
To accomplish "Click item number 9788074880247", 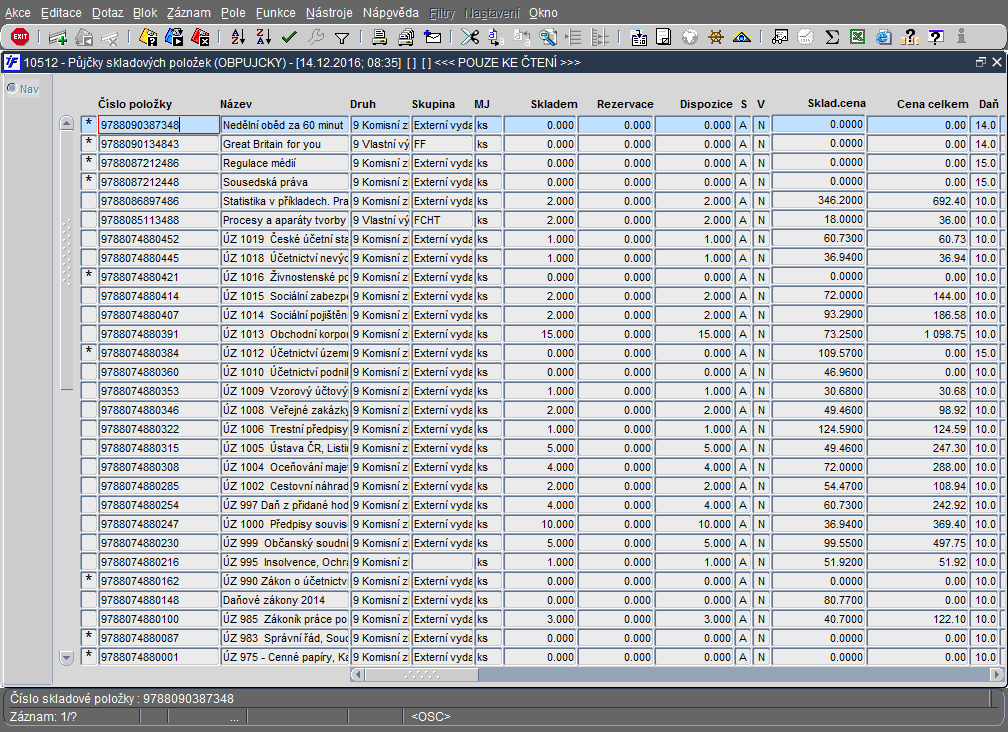I will [x=159, y=524].
